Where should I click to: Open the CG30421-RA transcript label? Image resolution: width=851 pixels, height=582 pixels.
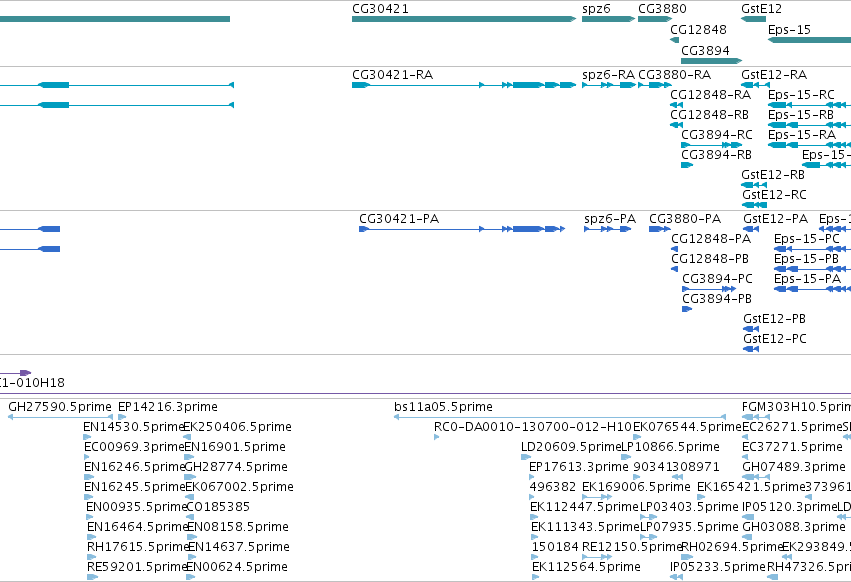click(x=392, y=74)
